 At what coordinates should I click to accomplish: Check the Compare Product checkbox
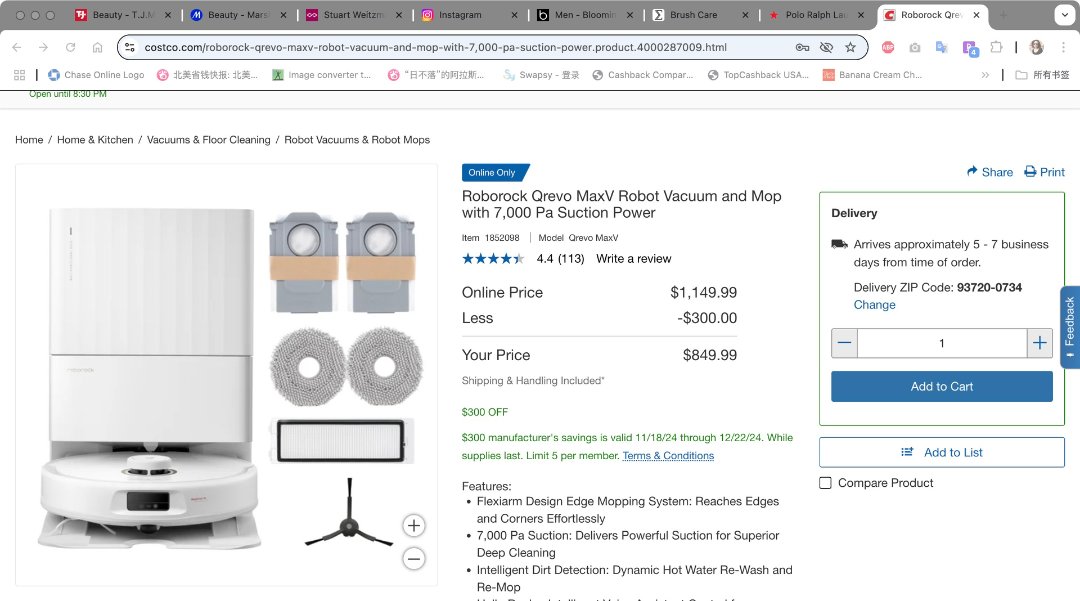pyautogui.click(x=825, y=483)
